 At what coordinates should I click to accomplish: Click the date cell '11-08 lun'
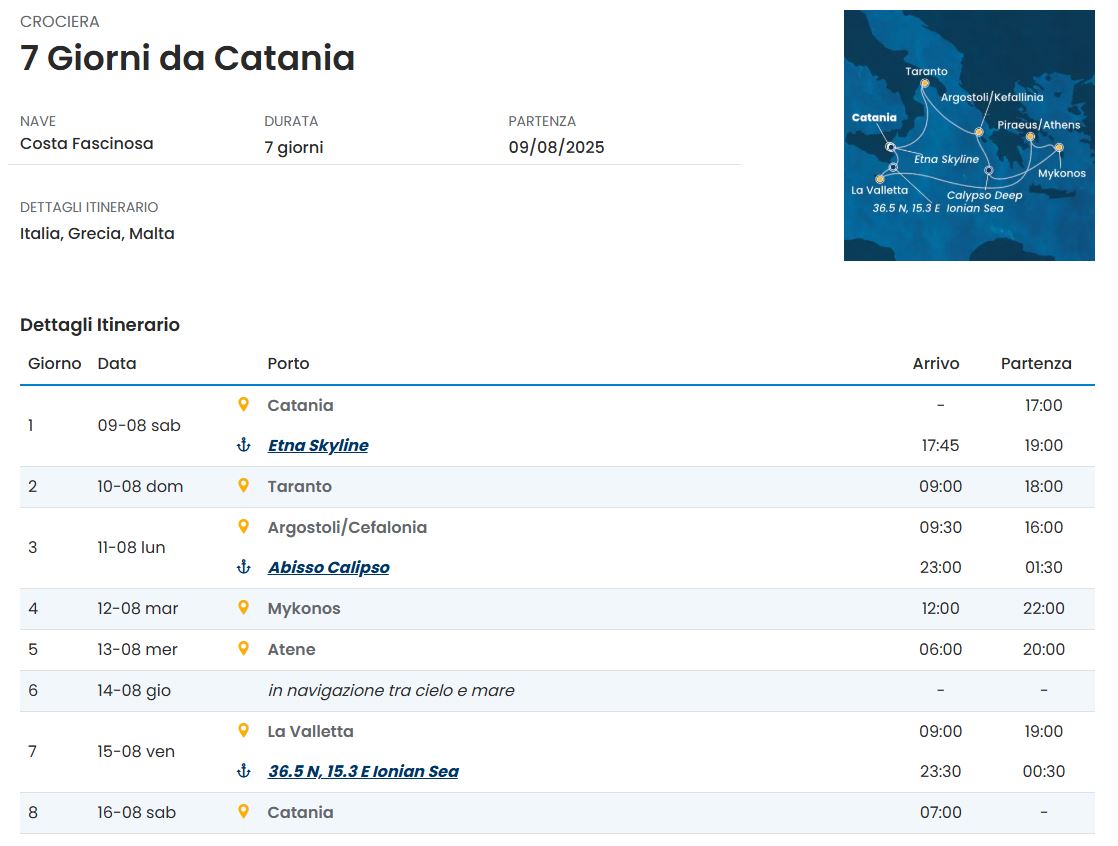point(131,547)
